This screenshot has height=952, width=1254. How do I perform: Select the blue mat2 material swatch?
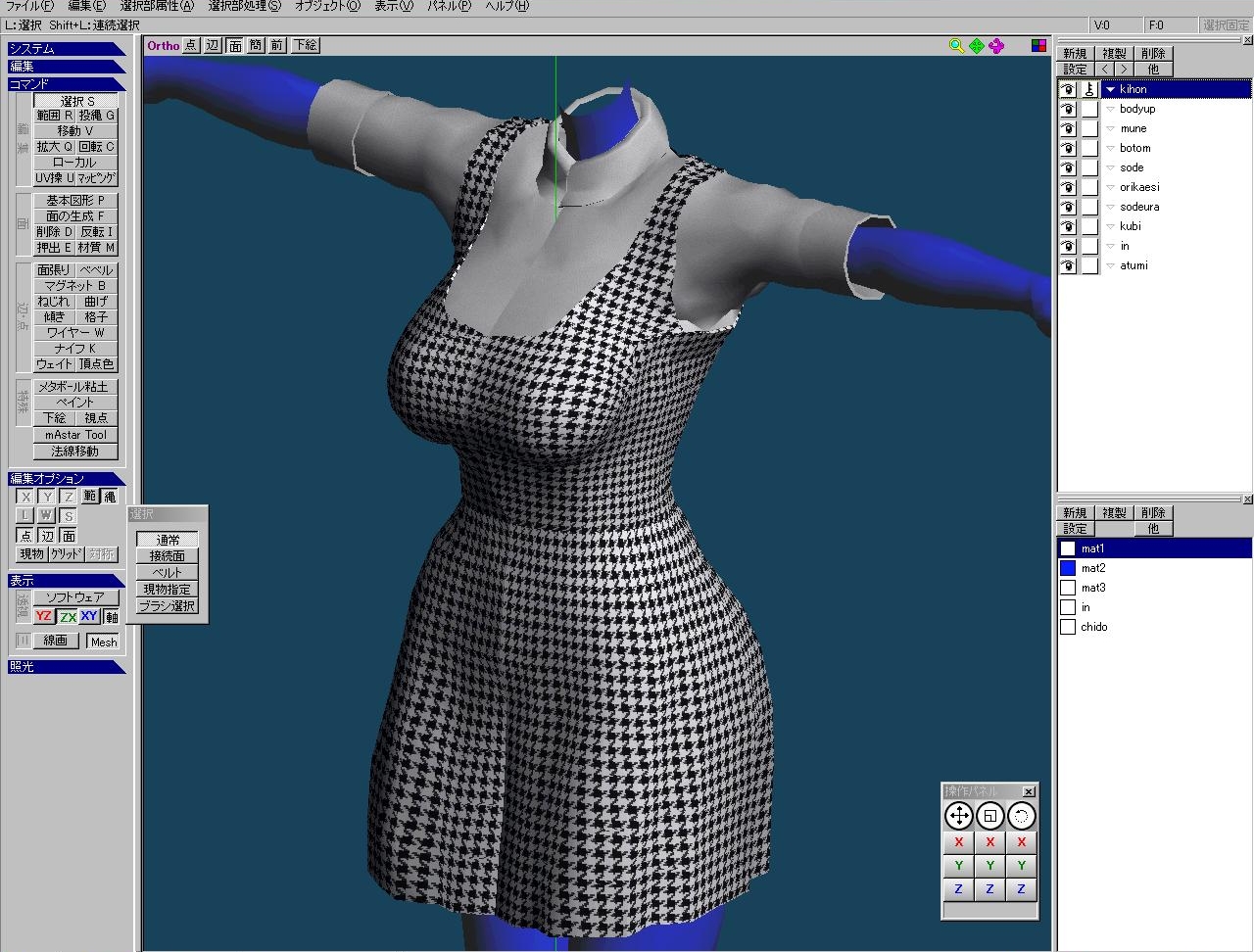(1068, 568)
